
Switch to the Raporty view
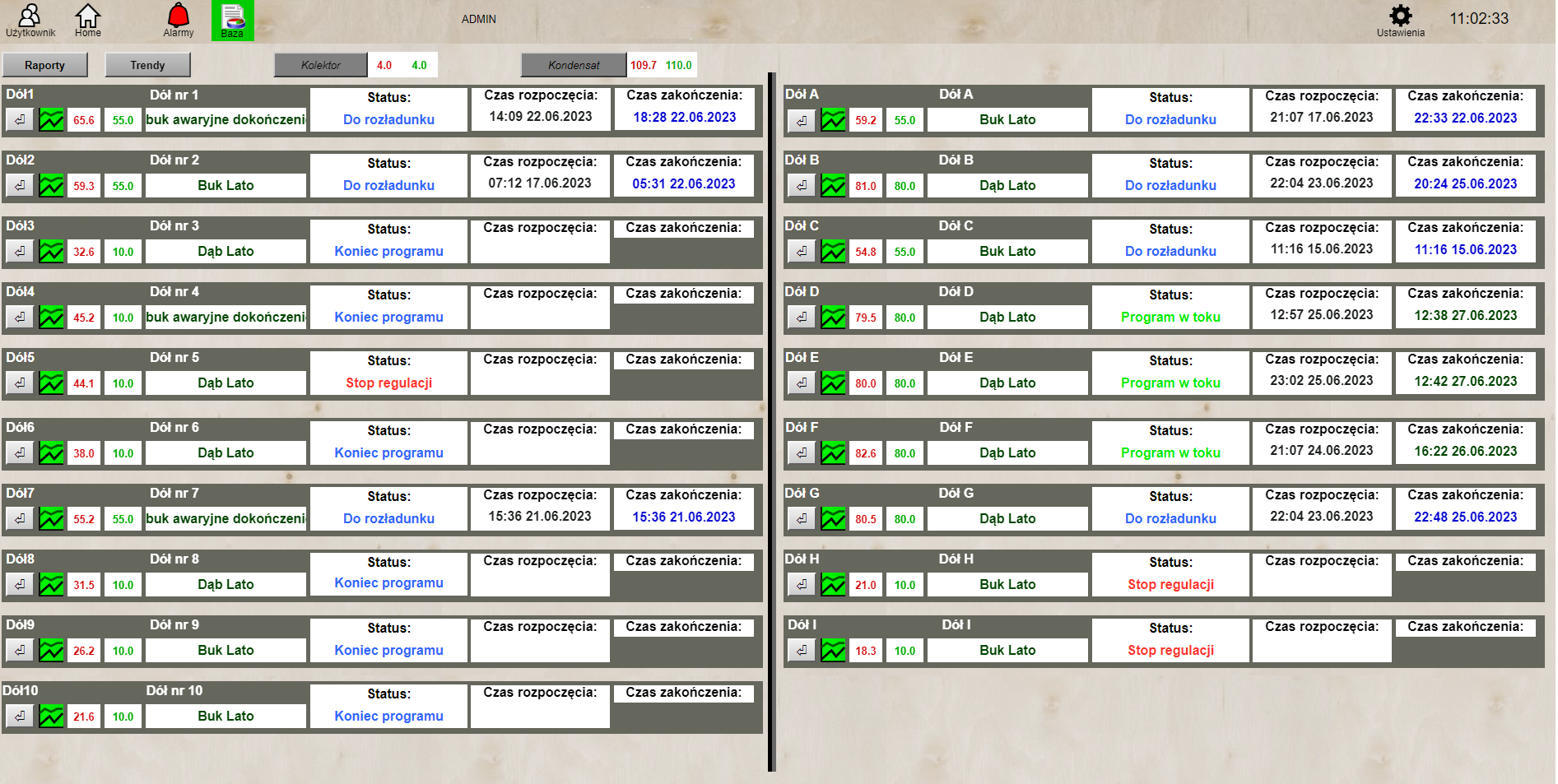coord(45,64)
